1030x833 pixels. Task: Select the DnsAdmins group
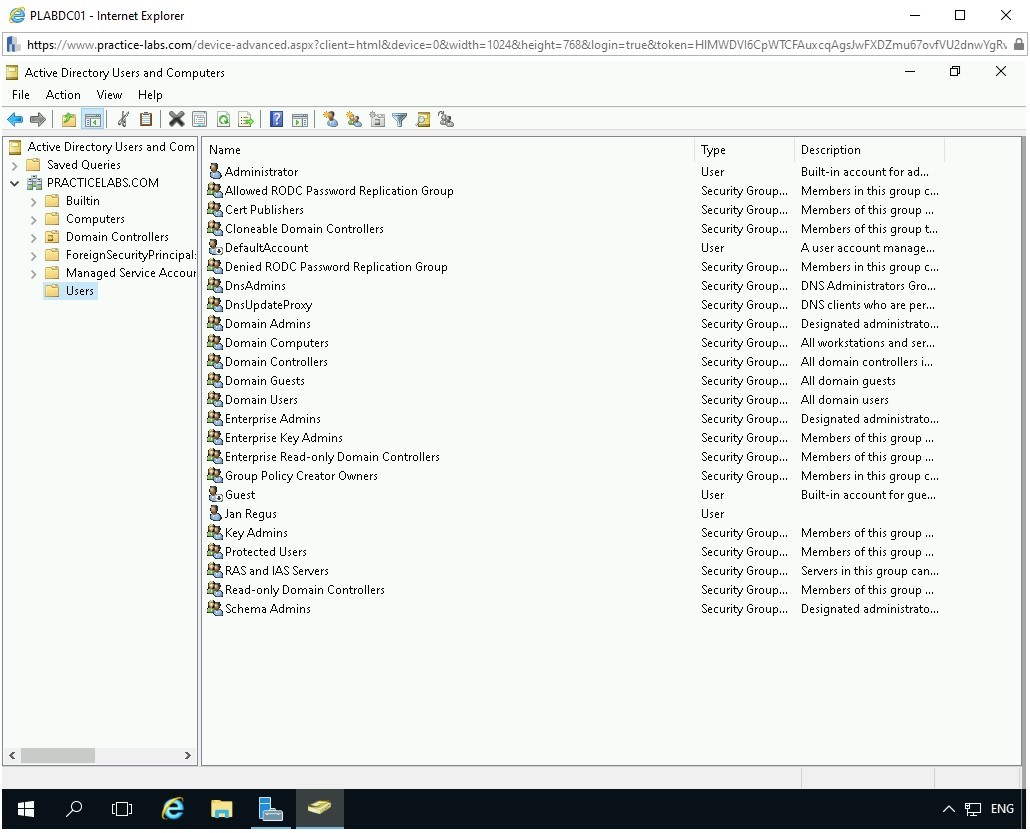255,286
